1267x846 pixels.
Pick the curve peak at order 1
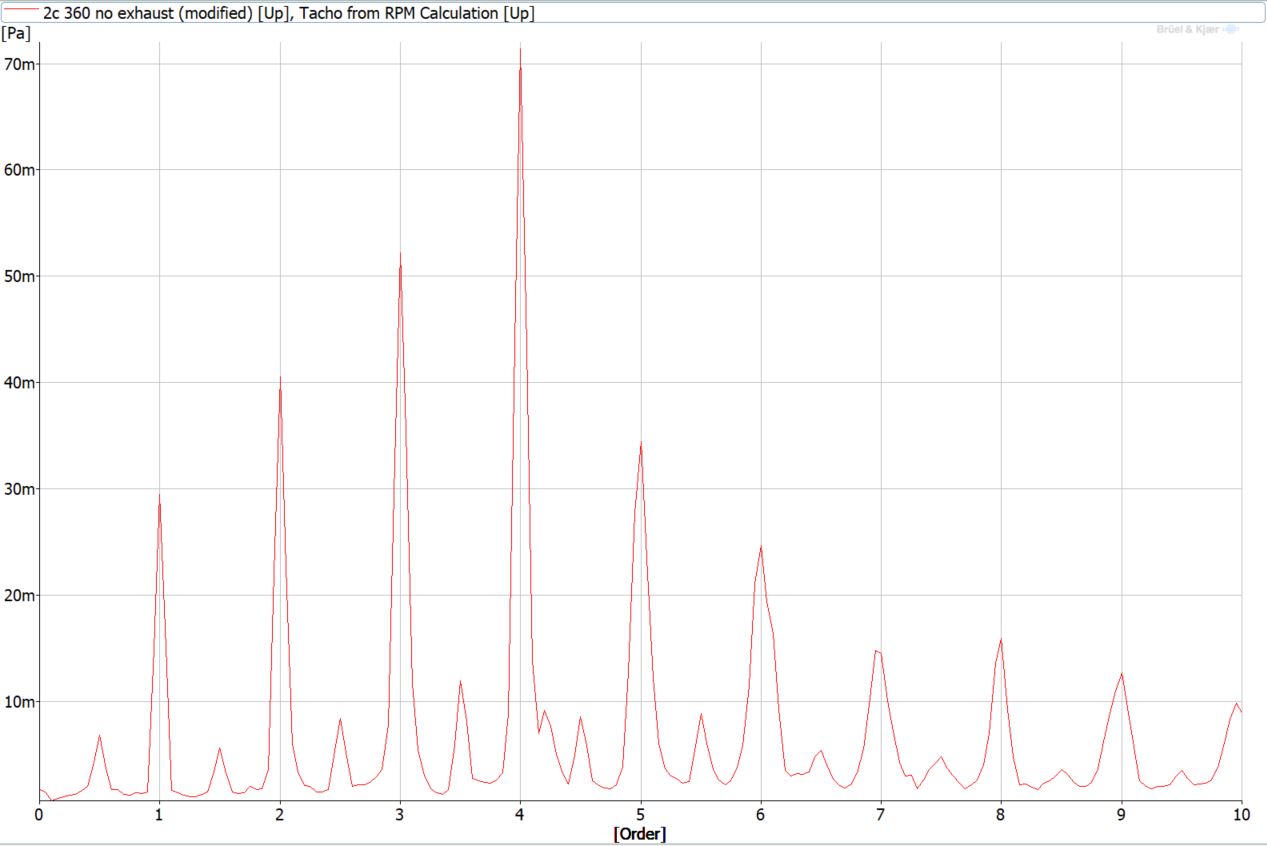(x=159, y=496)
